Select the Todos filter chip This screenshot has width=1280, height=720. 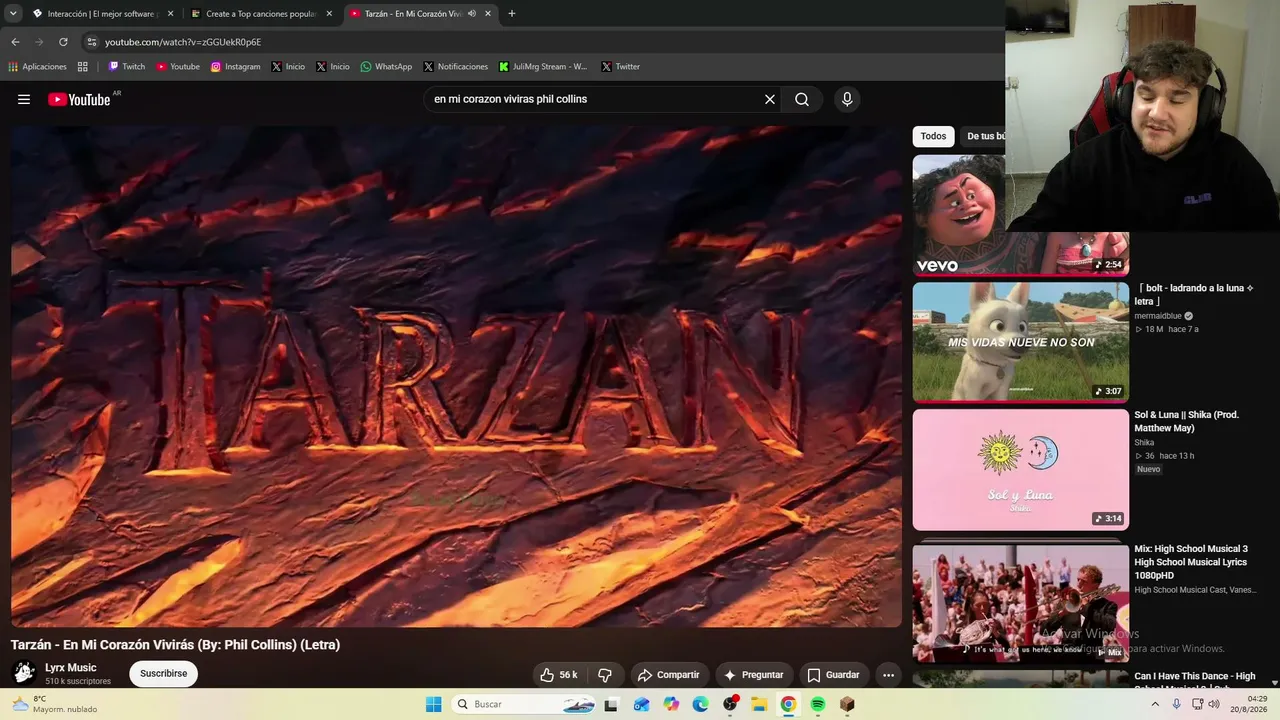pos(933,136)
